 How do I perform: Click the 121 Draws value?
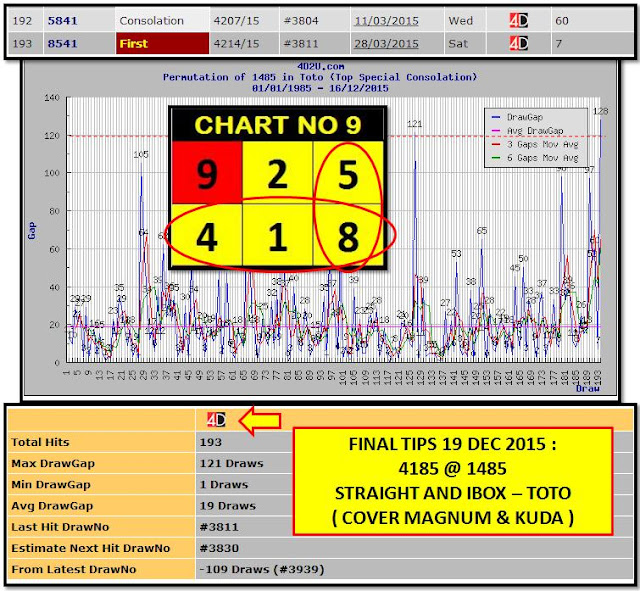(231, 463)
